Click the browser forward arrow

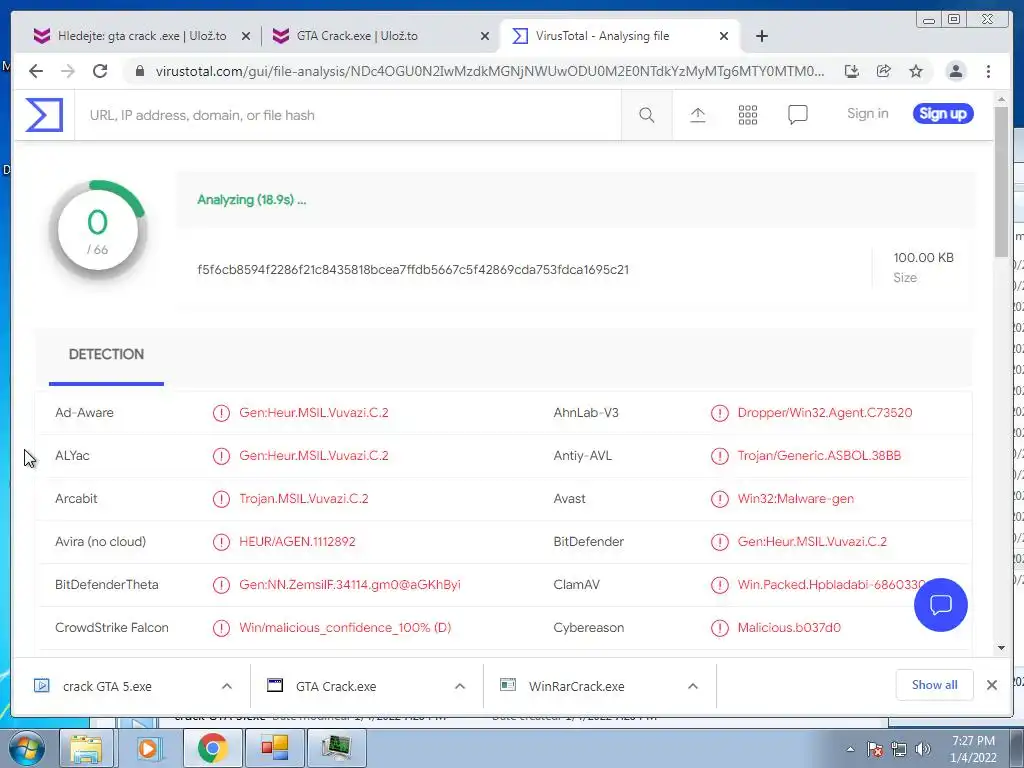[68, 71]
